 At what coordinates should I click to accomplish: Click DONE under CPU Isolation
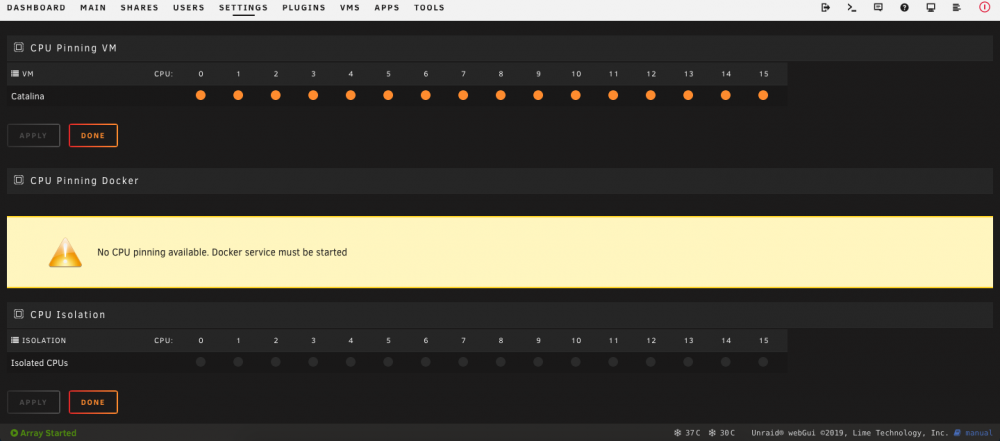click(x=93, y=402)
